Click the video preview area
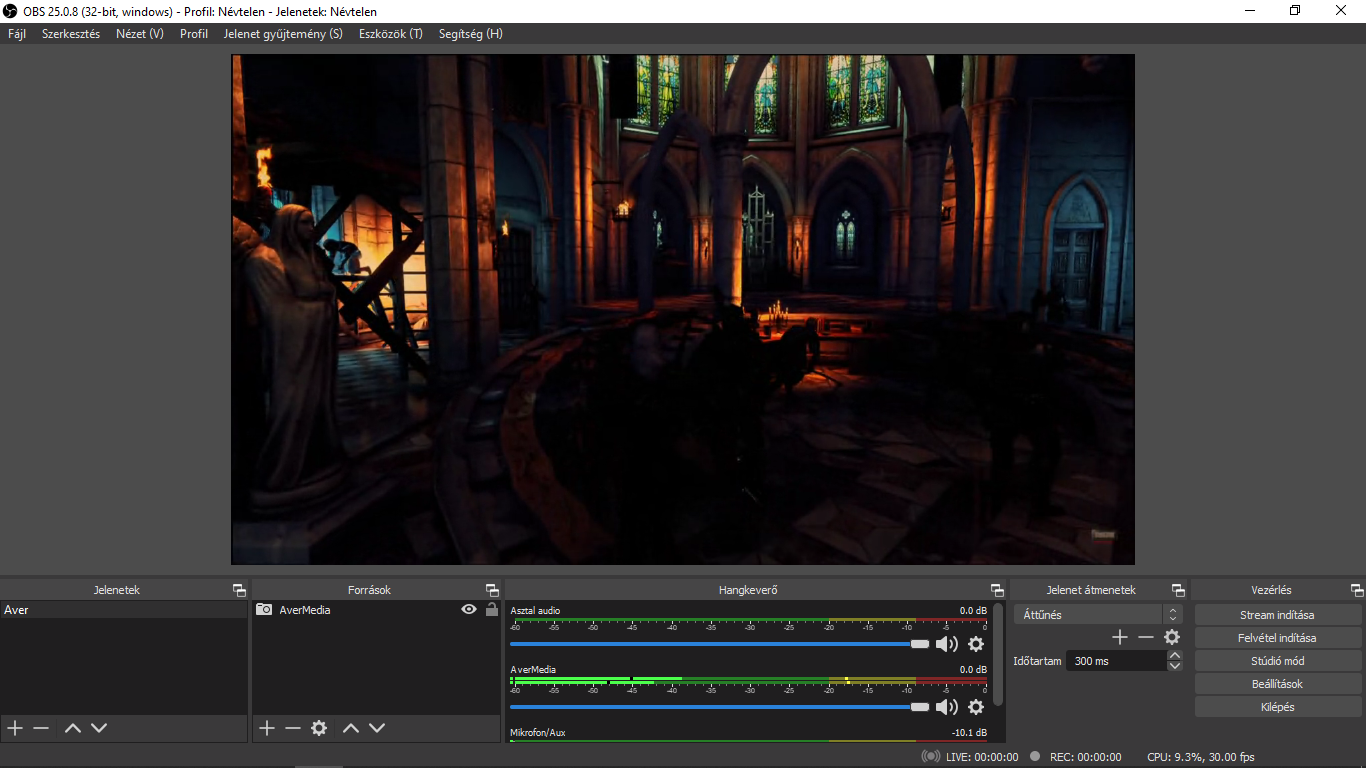Image resolution: width=1366 pixels, height=768 pixels. tap(683, 310)
